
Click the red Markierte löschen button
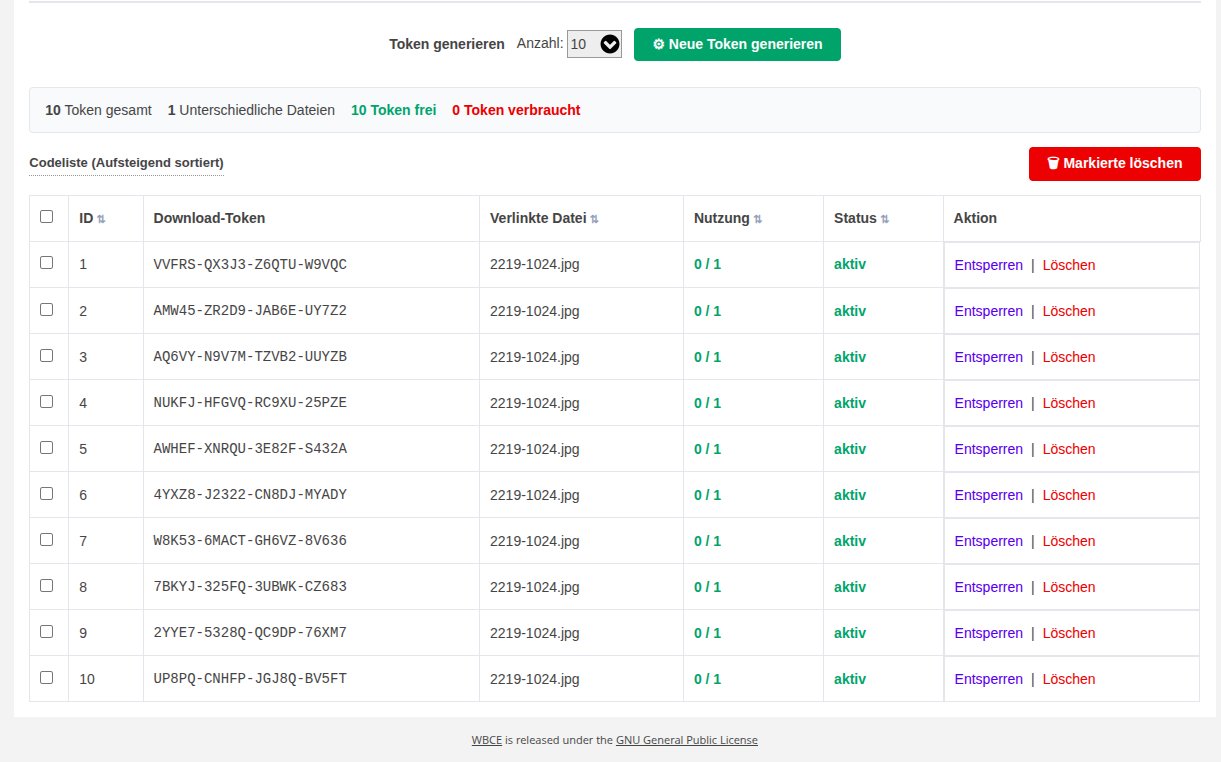tap(1114, 163)
